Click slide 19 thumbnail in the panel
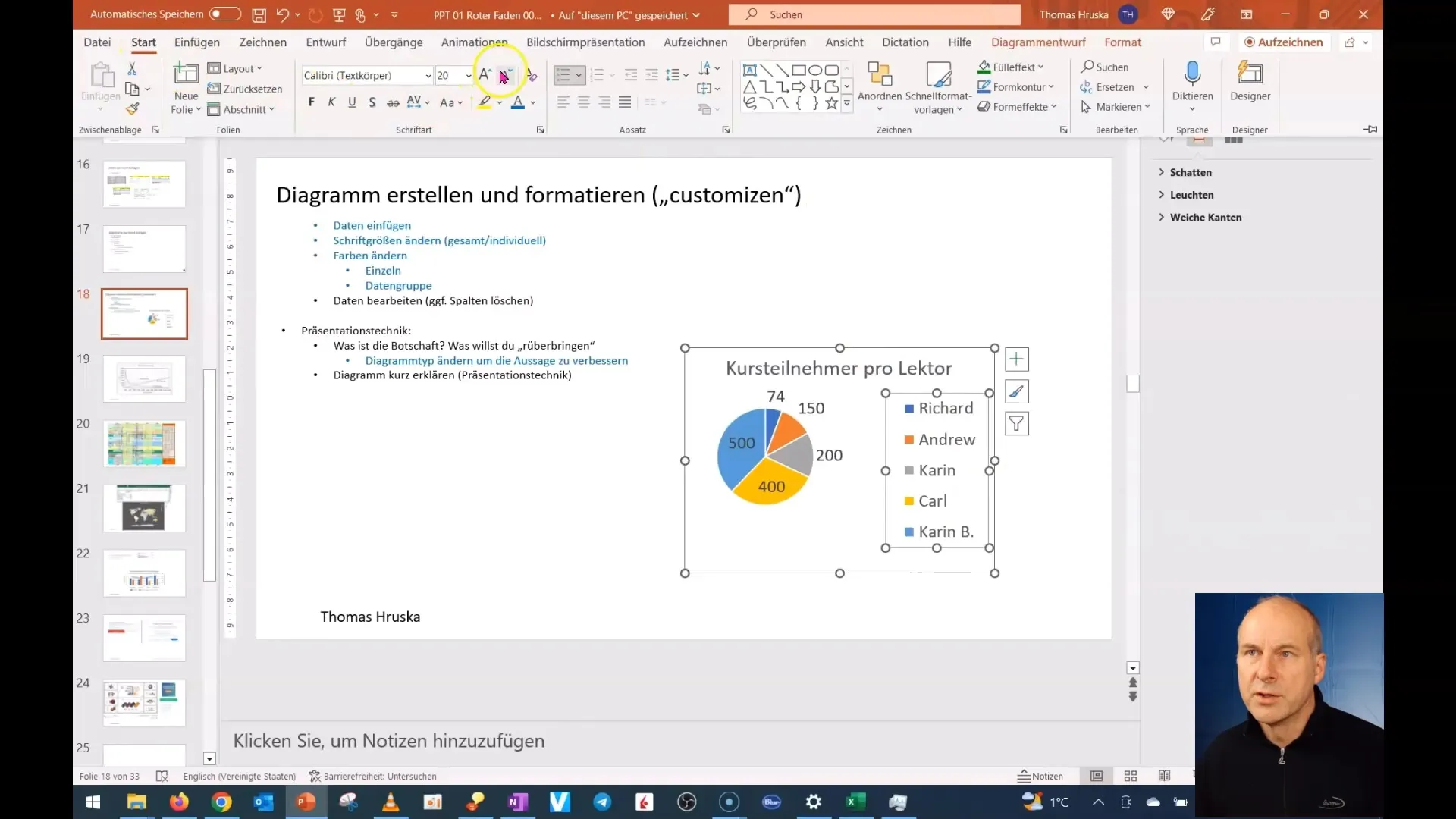This screenshot has width=1456, height=819. (x=144, y=379)
